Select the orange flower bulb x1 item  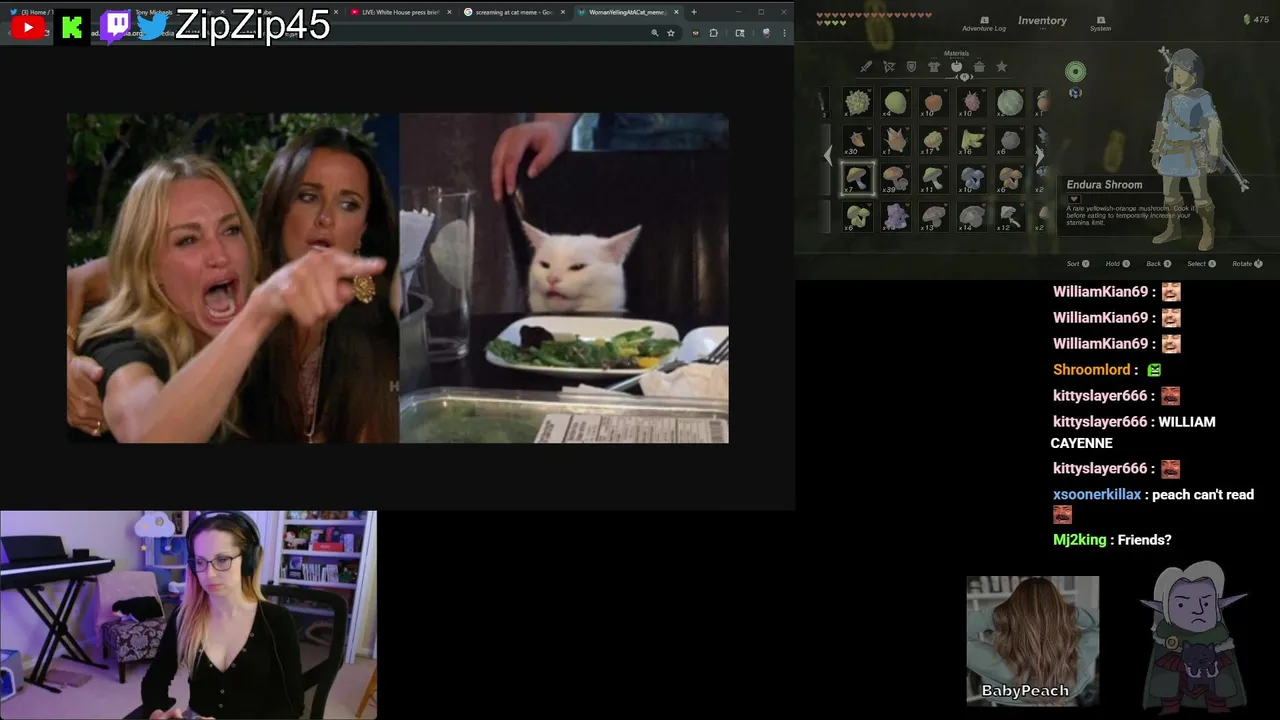tap(895, 140)
